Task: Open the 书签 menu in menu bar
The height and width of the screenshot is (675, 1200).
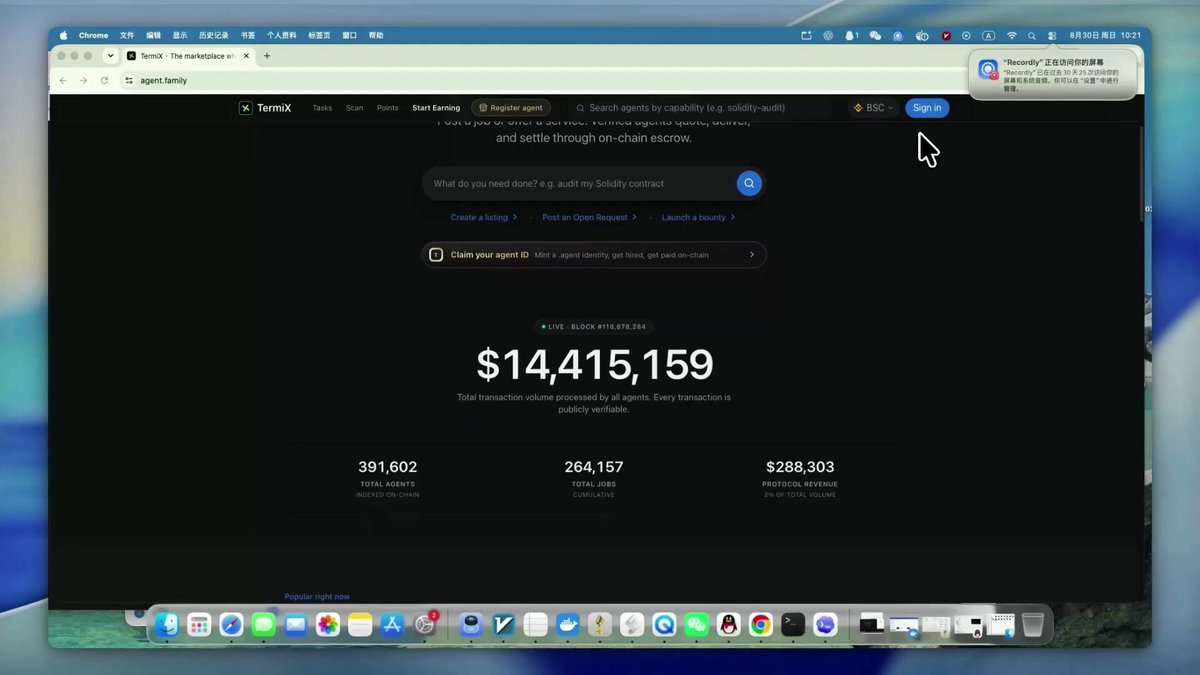Action: click(x=248, y=35)
